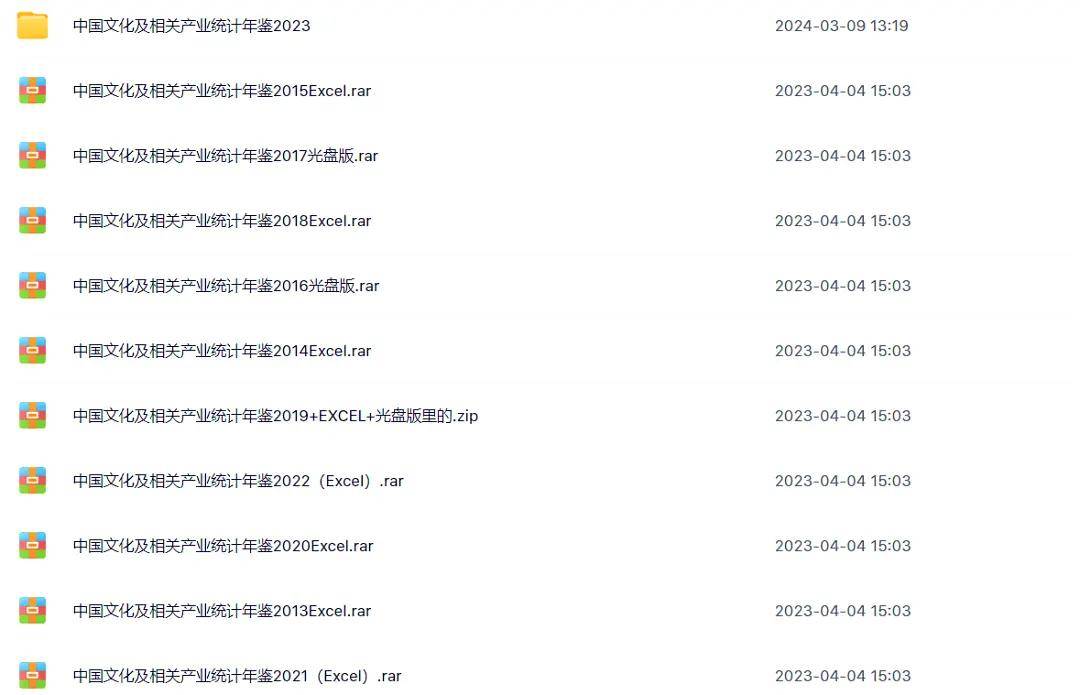Open the 中国文化及相关产业统计年鉴2023 folder icon
The height and width of the screenshot is (695, 1080).
coord(32,25)
